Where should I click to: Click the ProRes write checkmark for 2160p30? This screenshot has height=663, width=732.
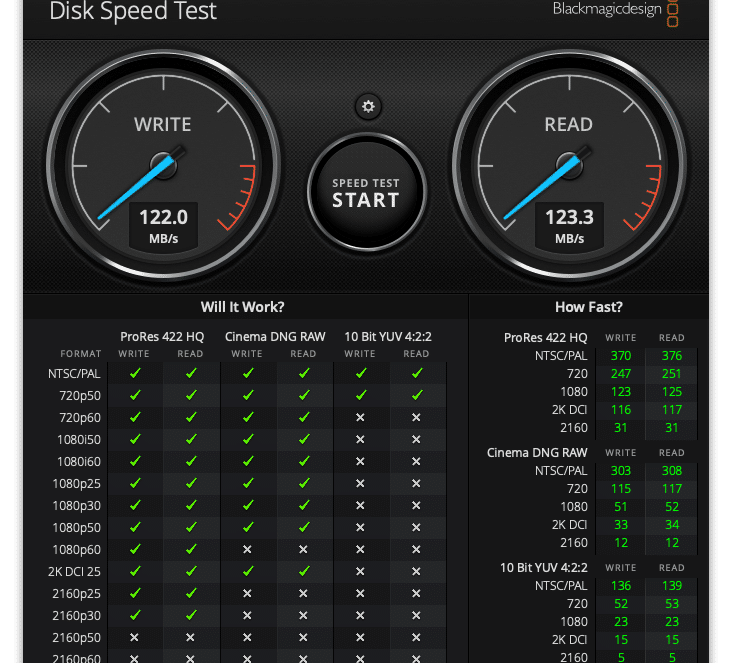click(x=135, y=615)
